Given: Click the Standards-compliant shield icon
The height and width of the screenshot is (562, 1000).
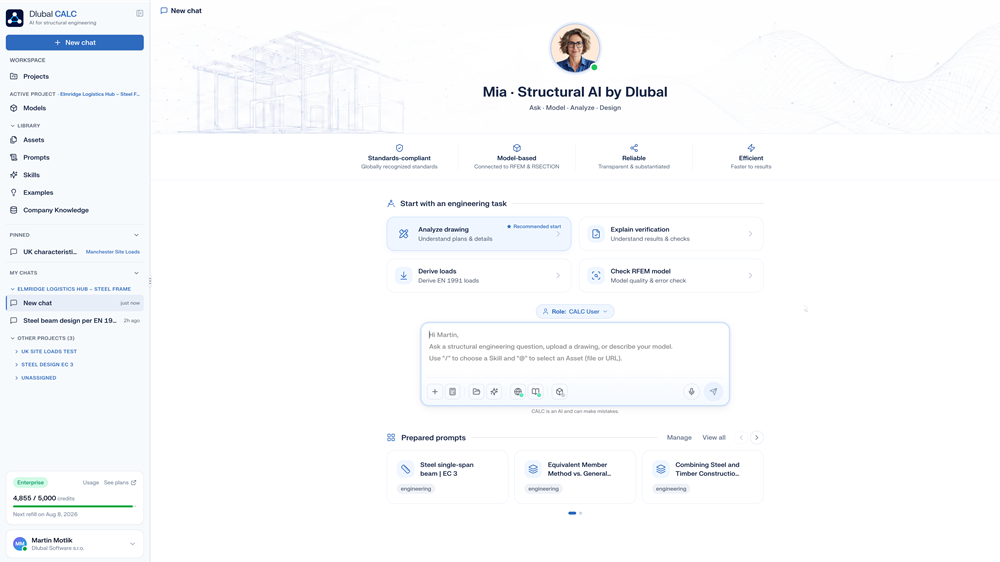Looking at the screenshot, I should pos(399,148).
